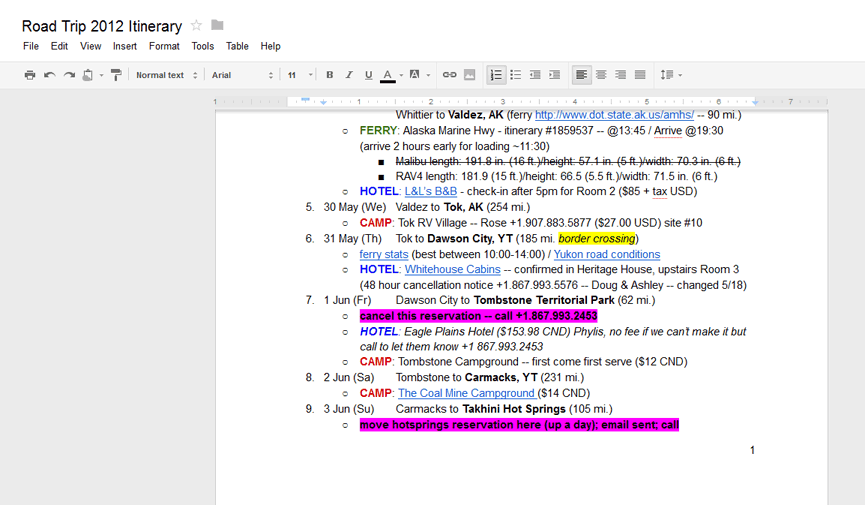Viewport: 865px width, 505px height.
Task: Expand the background color dropdown arrow
Action: pyautogui.click(x=428, y=76)
